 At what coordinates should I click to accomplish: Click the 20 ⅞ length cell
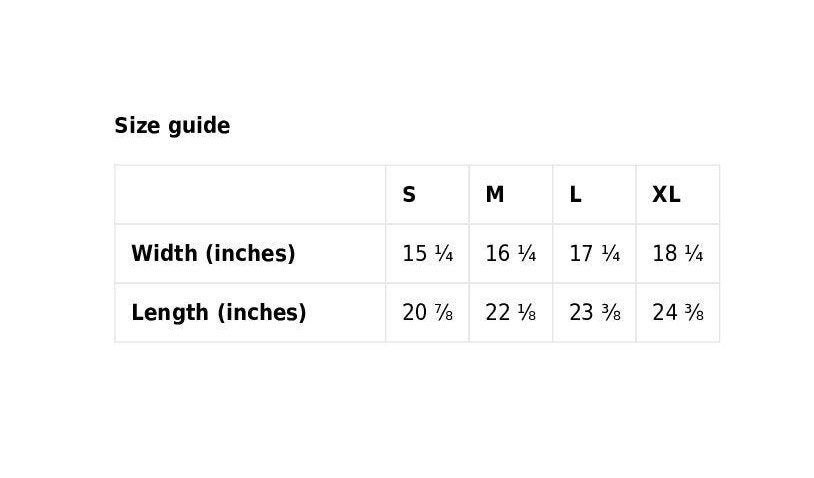click(x=427, y=312)
